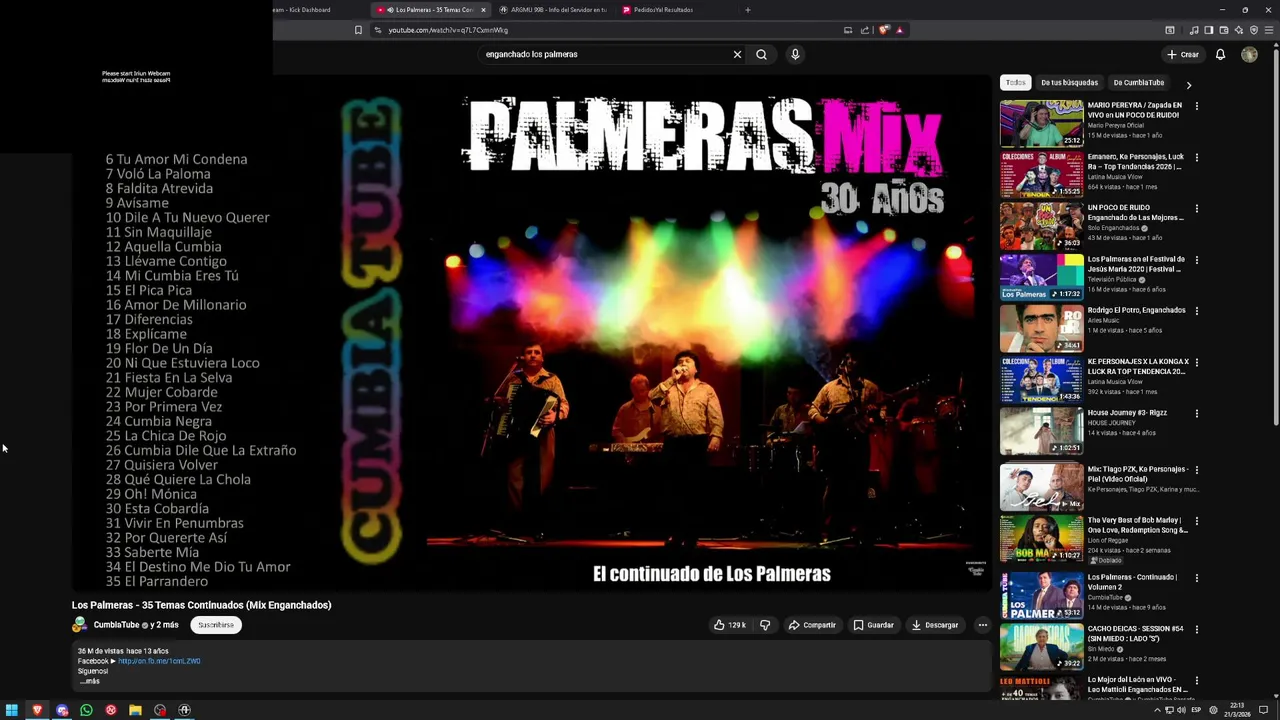Open the Los Palmeras Festival de Jesús María thumbnail
This screenshot has height=720, width=1280.
pyautogui.click(x=1041, y=277)
